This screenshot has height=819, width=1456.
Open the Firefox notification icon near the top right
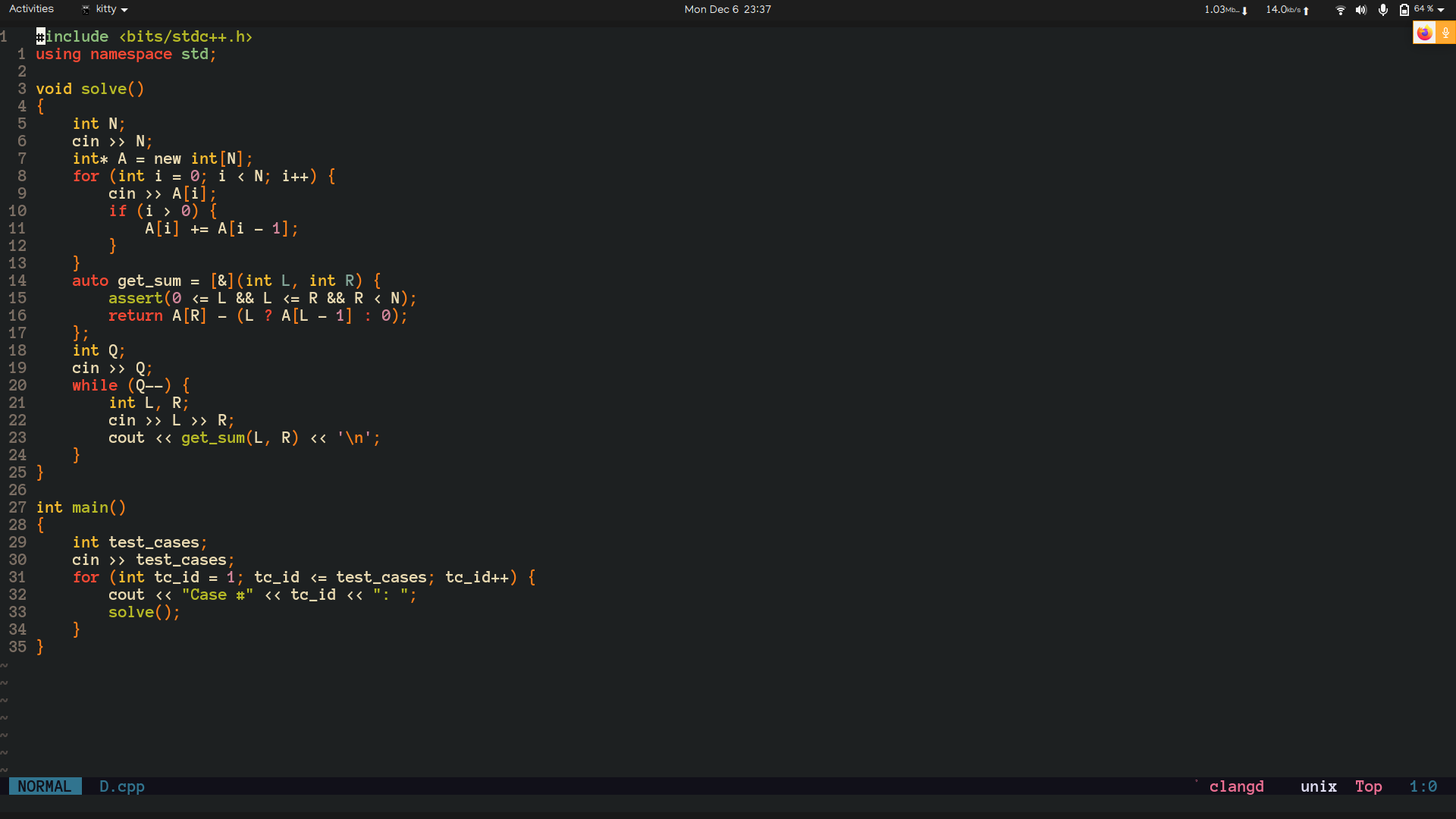pyautogui.click(x=1425, y=33)
